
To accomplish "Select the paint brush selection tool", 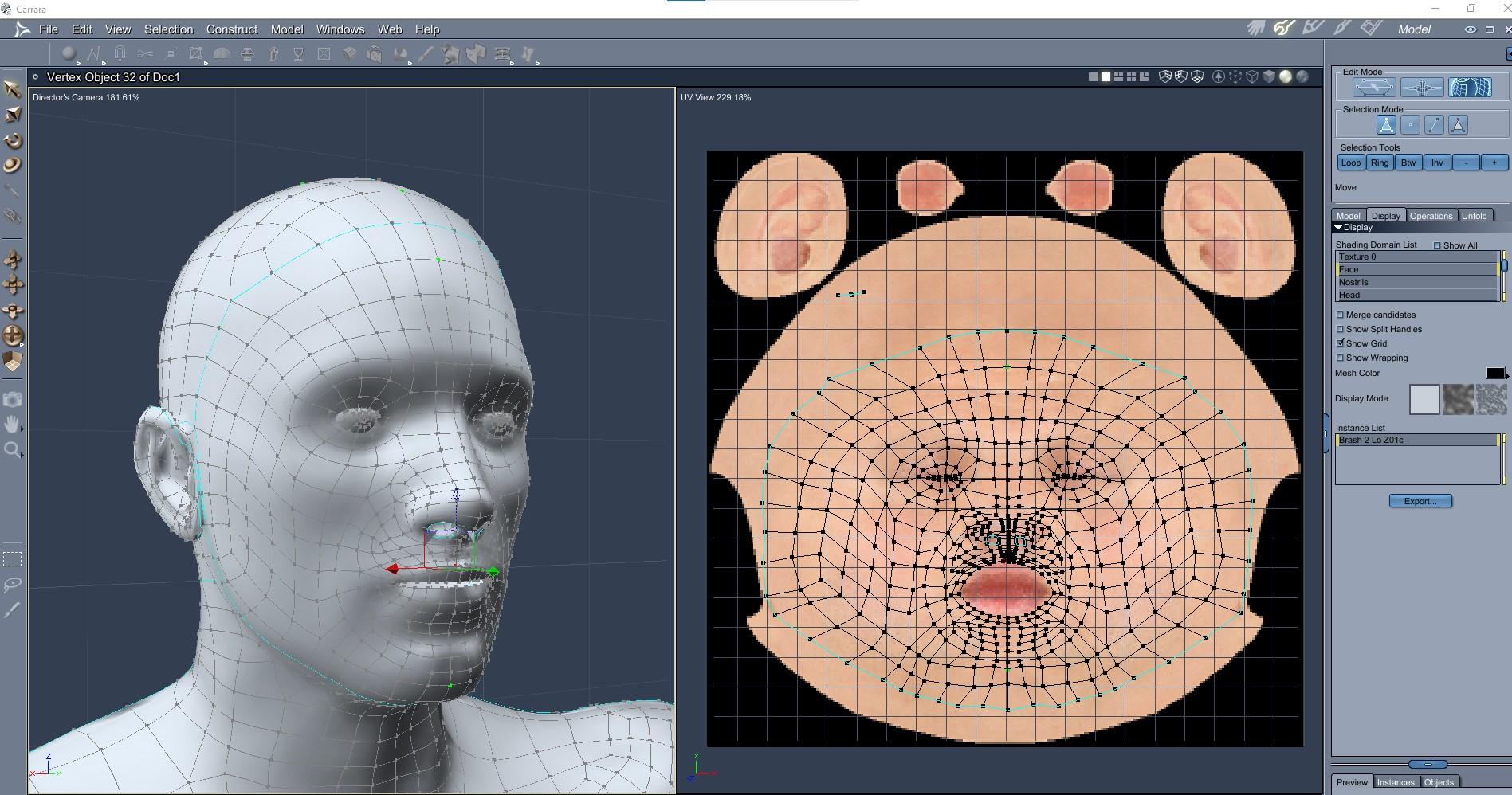I will pyautogui.click(x=12, y=610).
